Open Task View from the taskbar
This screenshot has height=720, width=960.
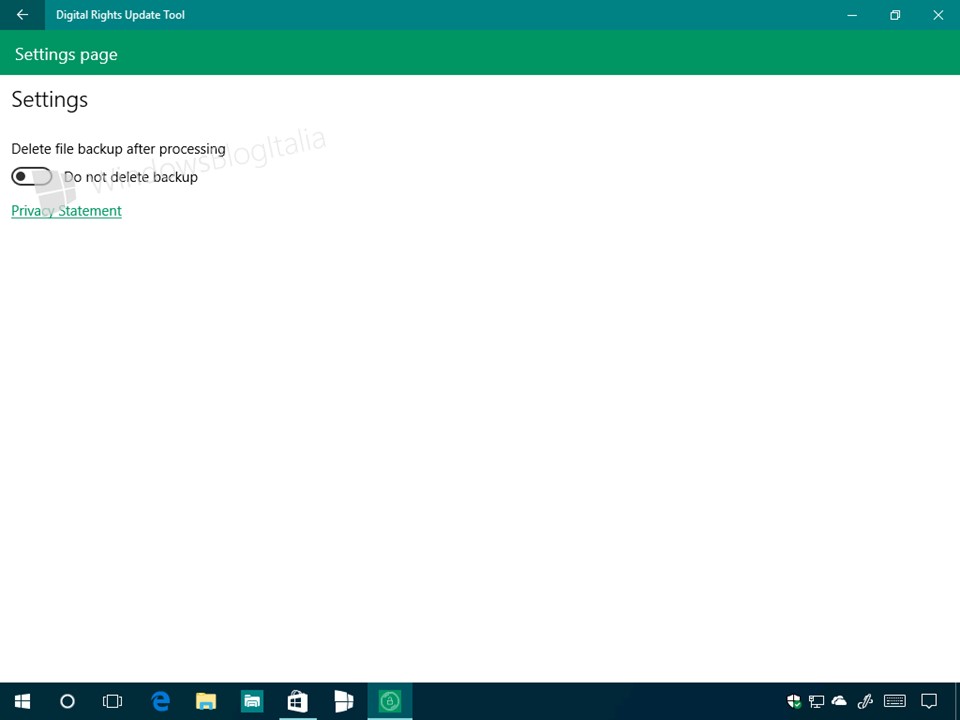click(x=113, y=701)
